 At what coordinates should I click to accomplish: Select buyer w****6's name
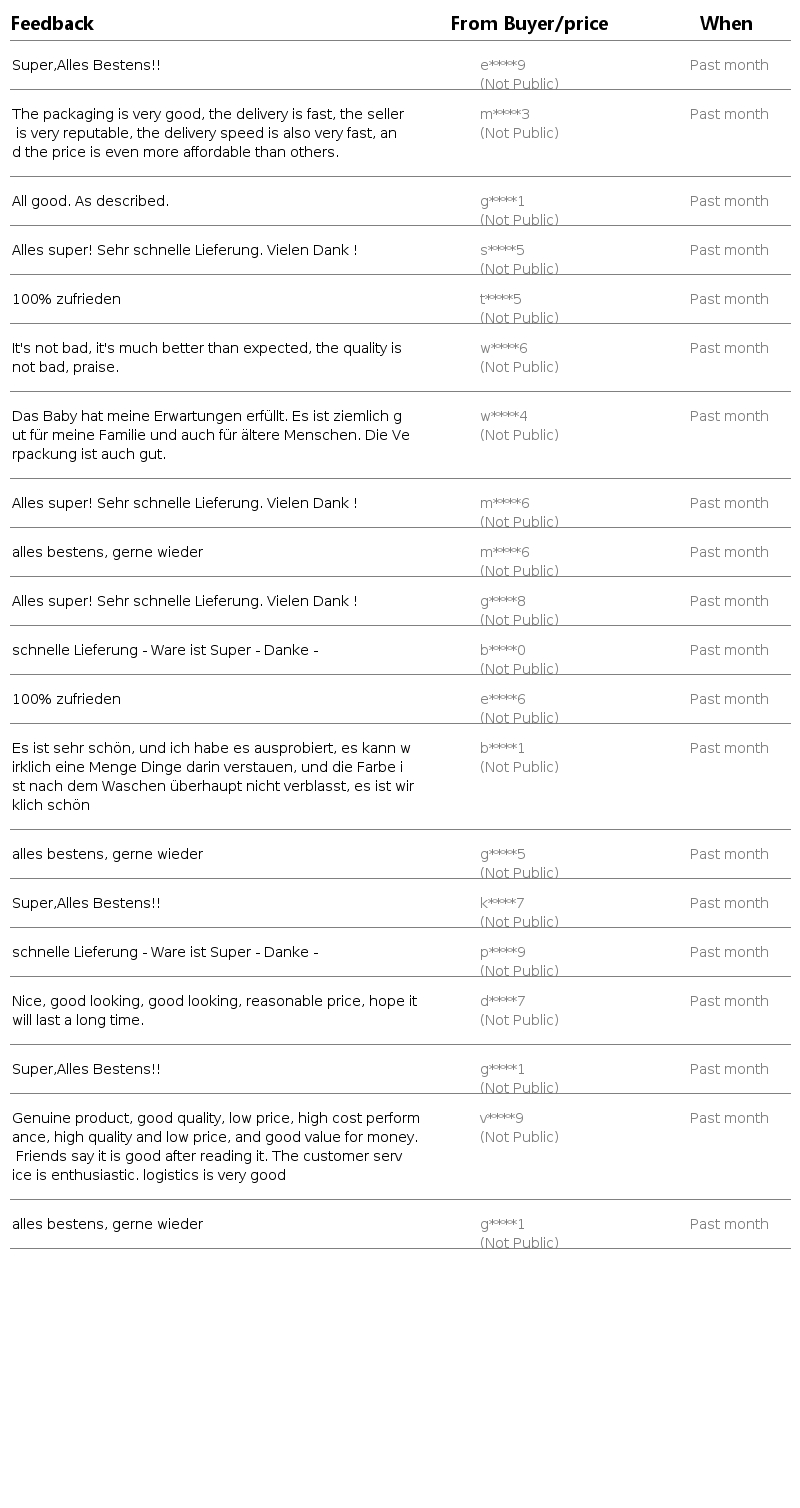pyautogui.click(x=504, y=349)
